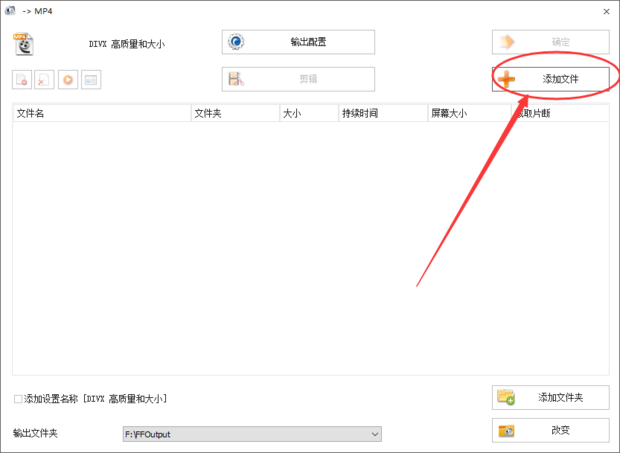Screen dimensions: 620x453
Task: Click the 文件夹 column header
Action: coord(234,113)
